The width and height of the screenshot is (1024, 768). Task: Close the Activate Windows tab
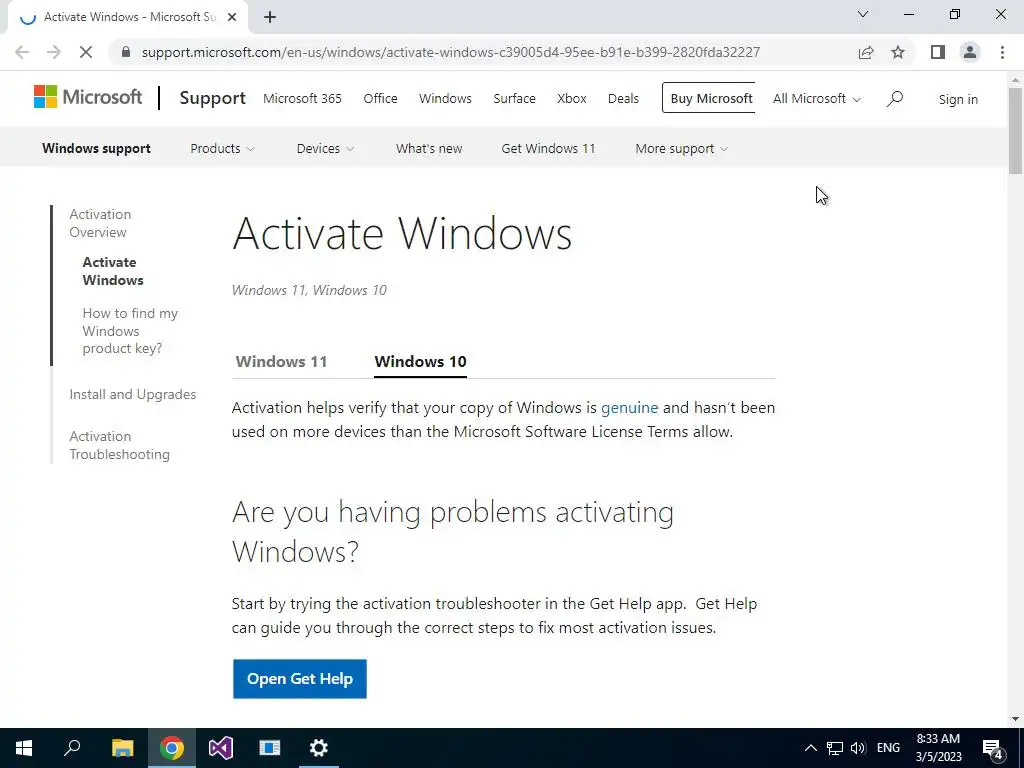(232, 17)
